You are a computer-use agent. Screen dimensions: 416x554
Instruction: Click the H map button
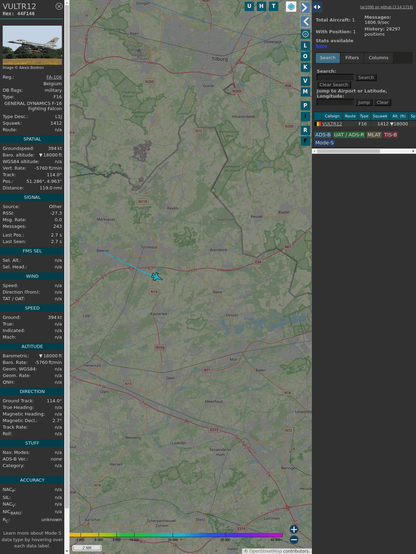[261, 6]
